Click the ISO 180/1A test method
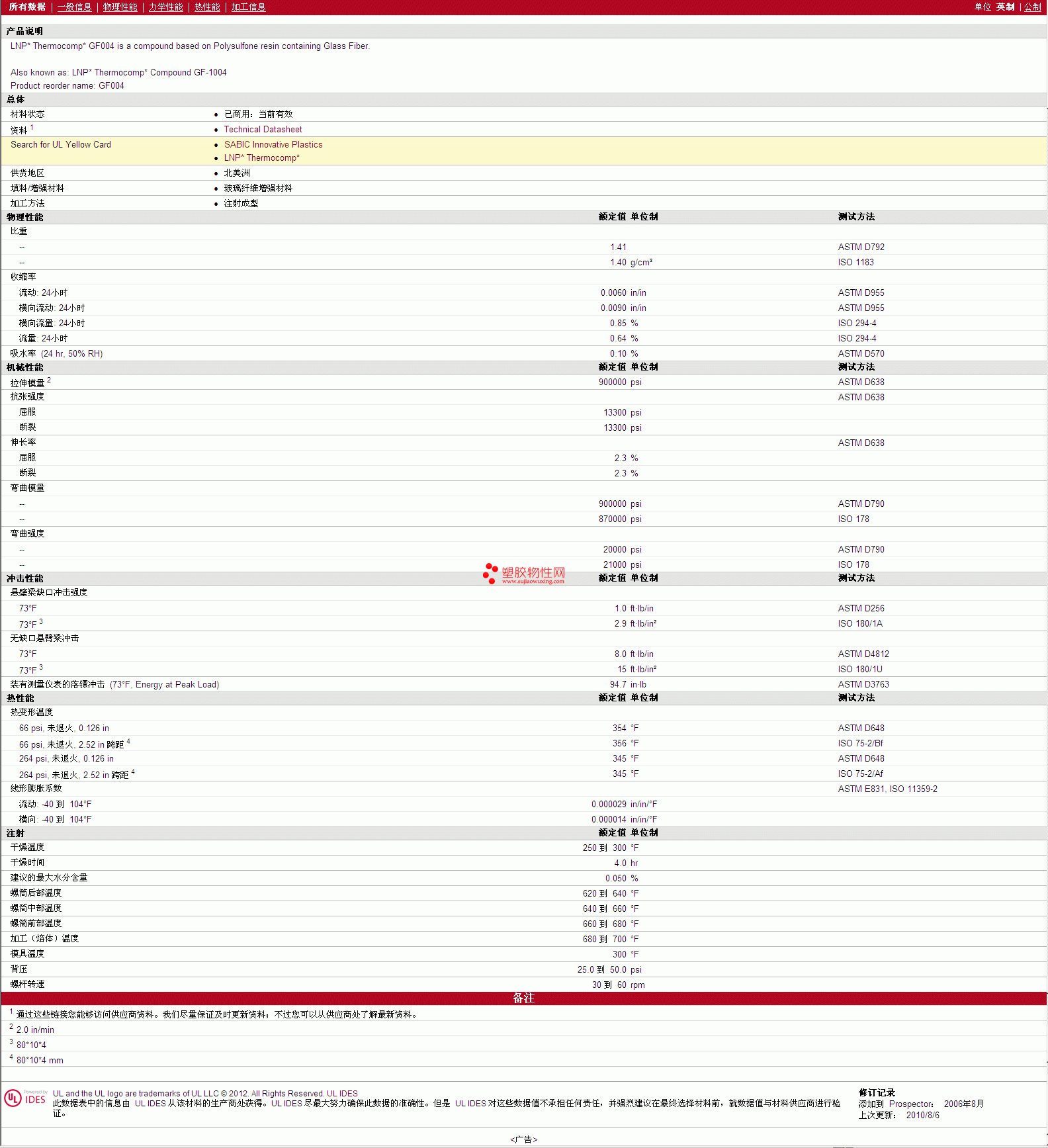Screen dimensions: 1048x1148 [860, 624]
